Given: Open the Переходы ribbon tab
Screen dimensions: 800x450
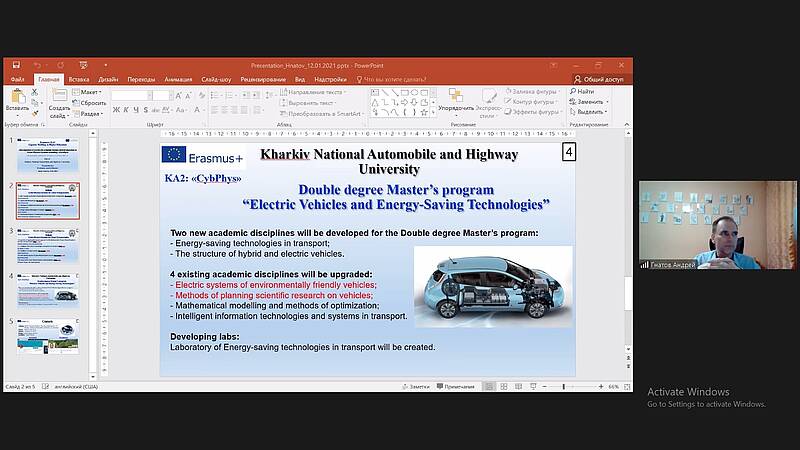Looking at the screenshot, I should coord(141,80).
